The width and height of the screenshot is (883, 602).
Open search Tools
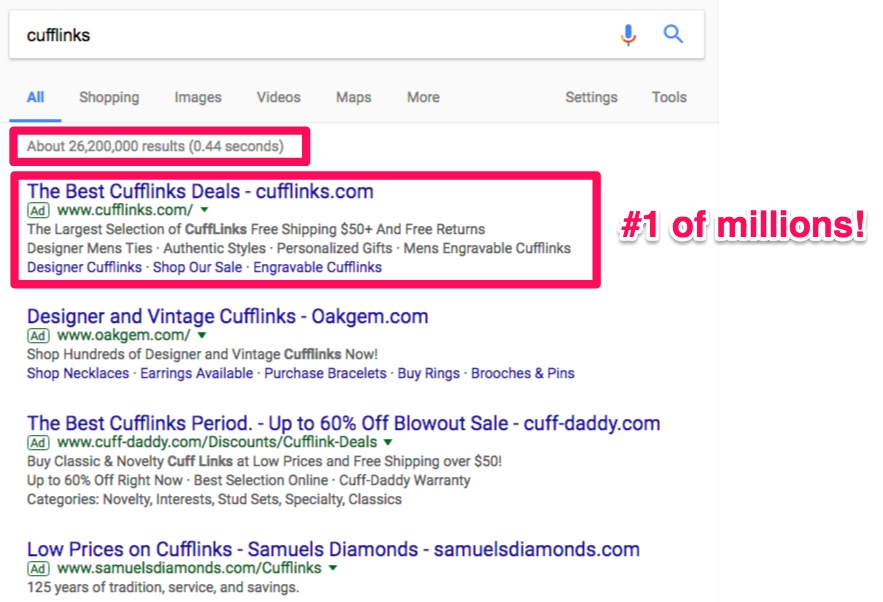[669, 97]
